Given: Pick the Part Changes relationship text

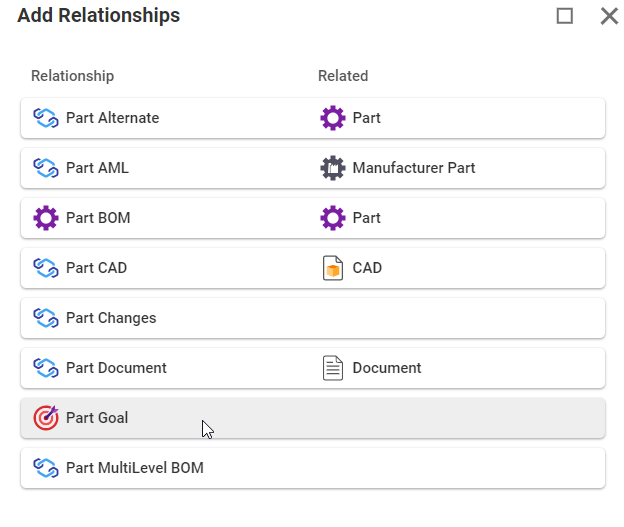Looking at the screenshot, I should [x=111, y=318].
